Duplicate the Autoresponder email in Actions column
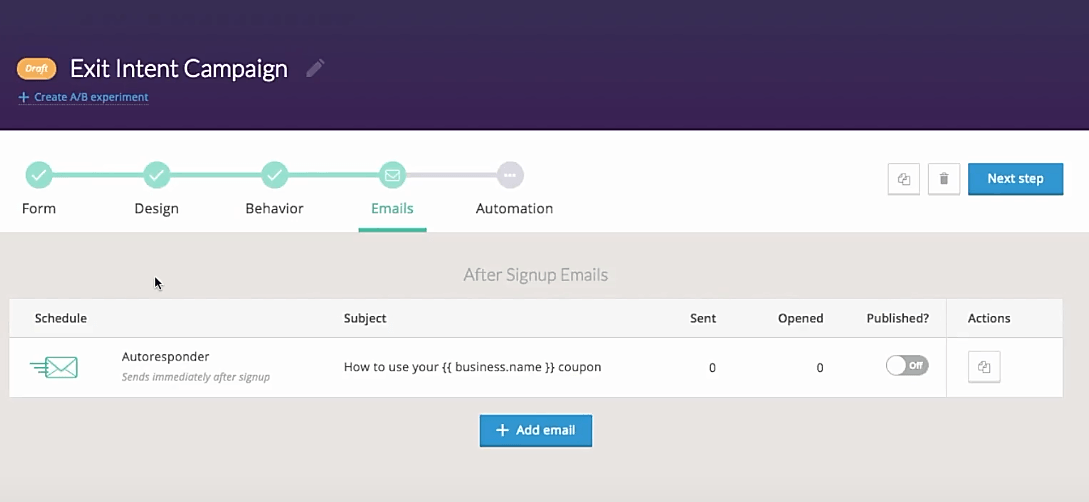The width and height of the screenshot is (1089, 502). pos(984,367)
